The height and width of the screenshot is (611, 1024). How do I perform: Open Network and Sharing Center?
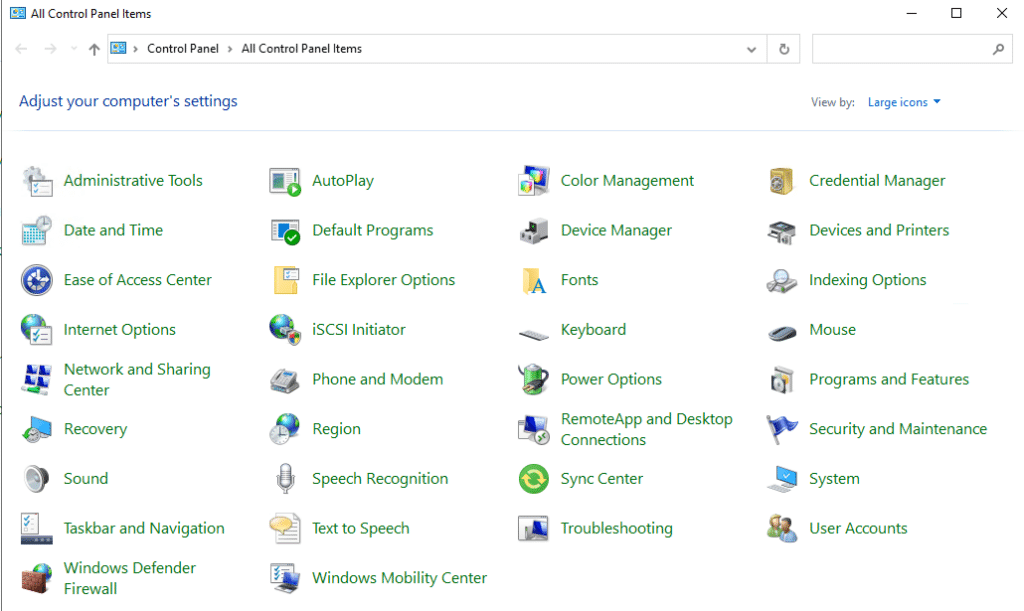click(136, 379)
